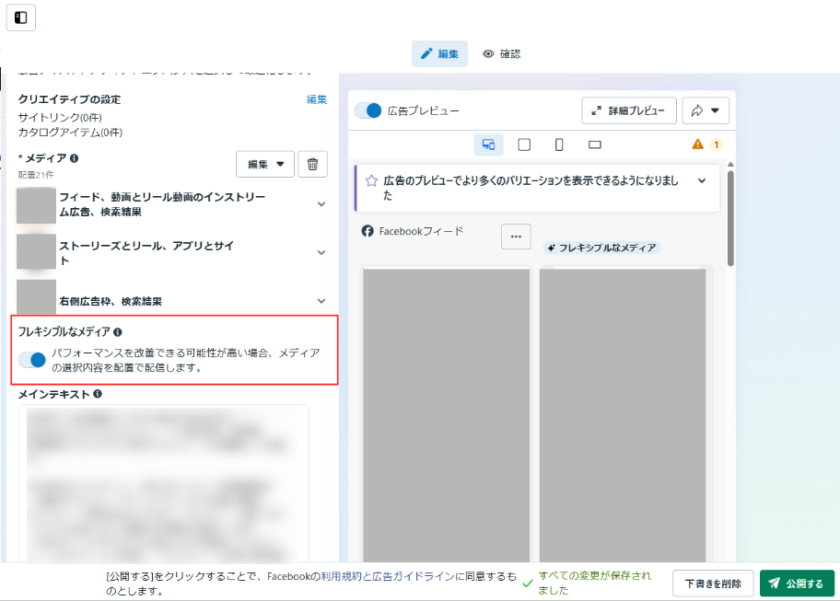
Task: Click the 公開する publish button
Action: point(797,584)
